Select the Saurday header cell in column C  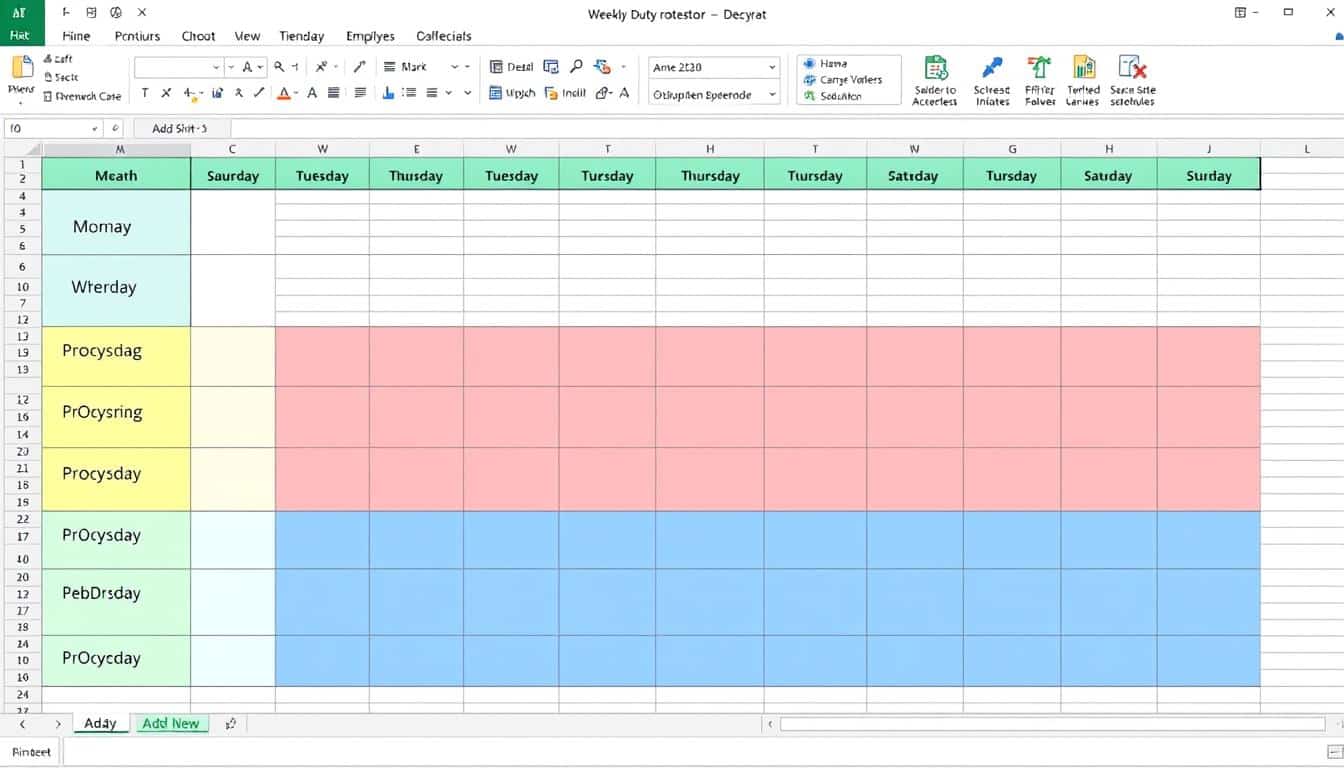click(x=233, y=174)
